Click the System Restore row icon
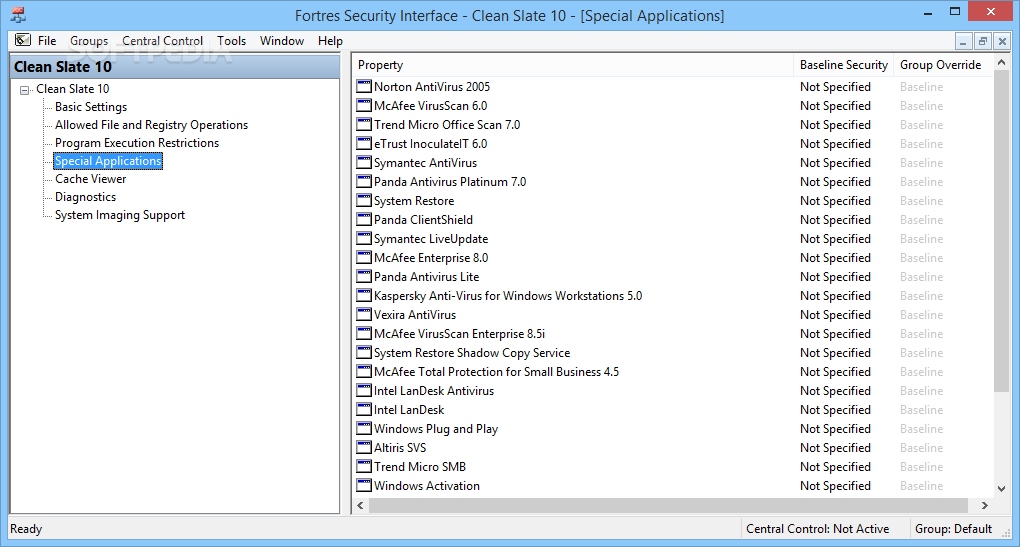The image size is (1020, 547). 364,200
